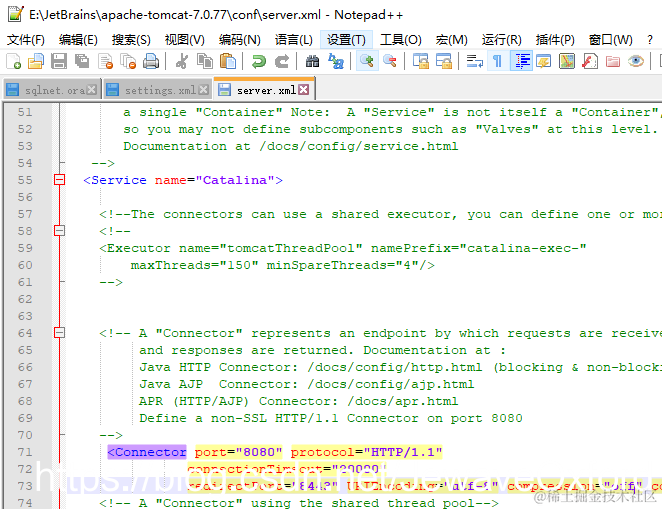Image resolution: width=662 pixels, height=509 pixels.
Task: Click protocol="HTTP/1.1" attribute text
Action: coord(366,452)
